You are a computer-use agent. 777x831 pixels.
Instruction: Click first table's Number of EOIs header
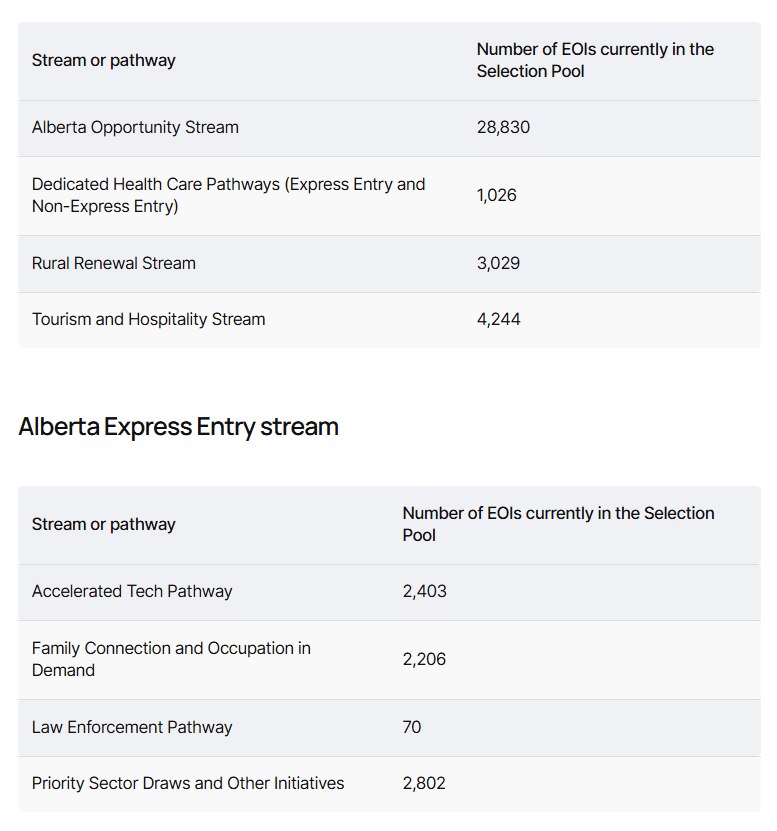tap(595, 61)
